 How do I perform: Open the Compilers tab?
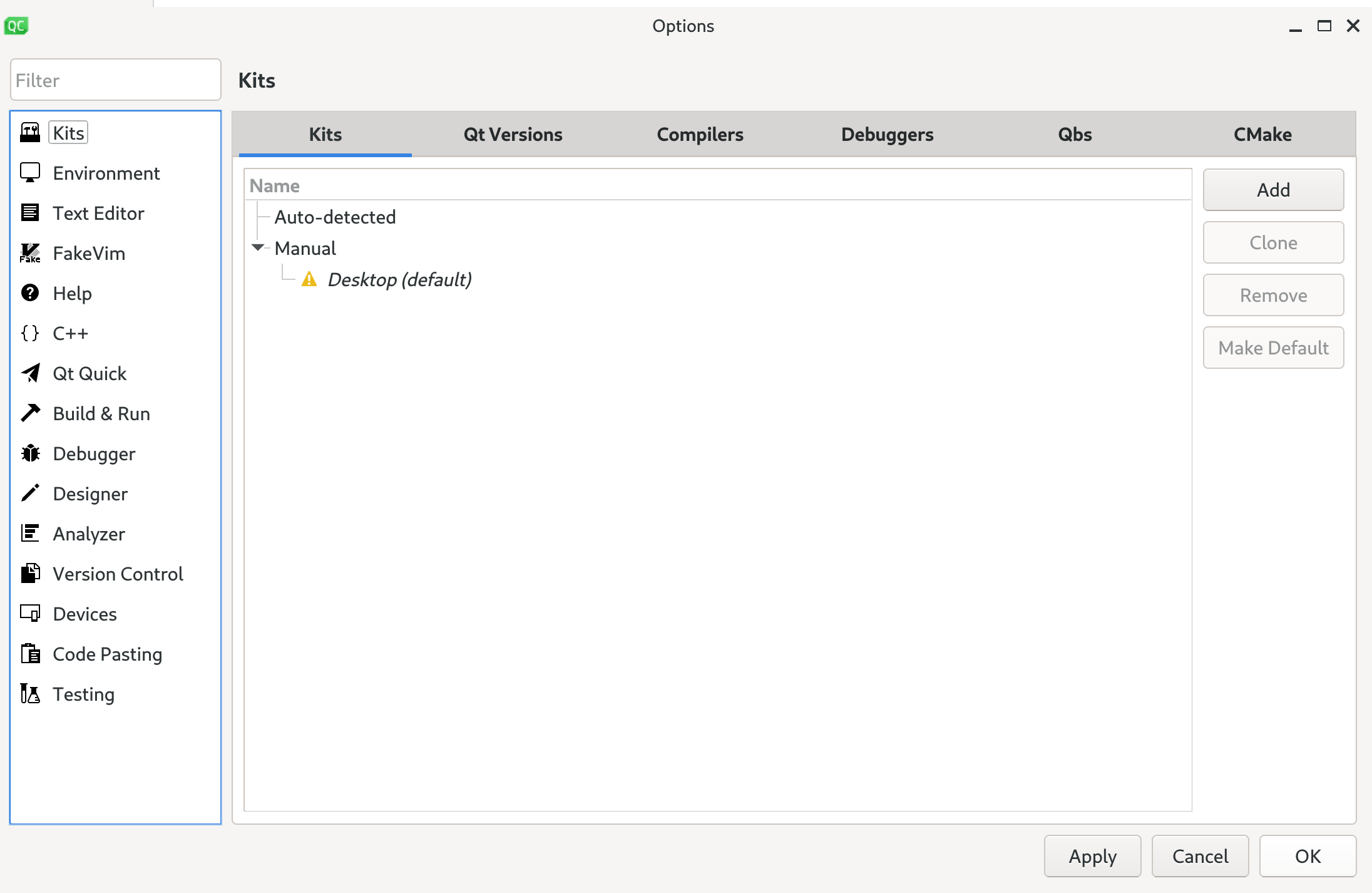(x=700, y=134)
